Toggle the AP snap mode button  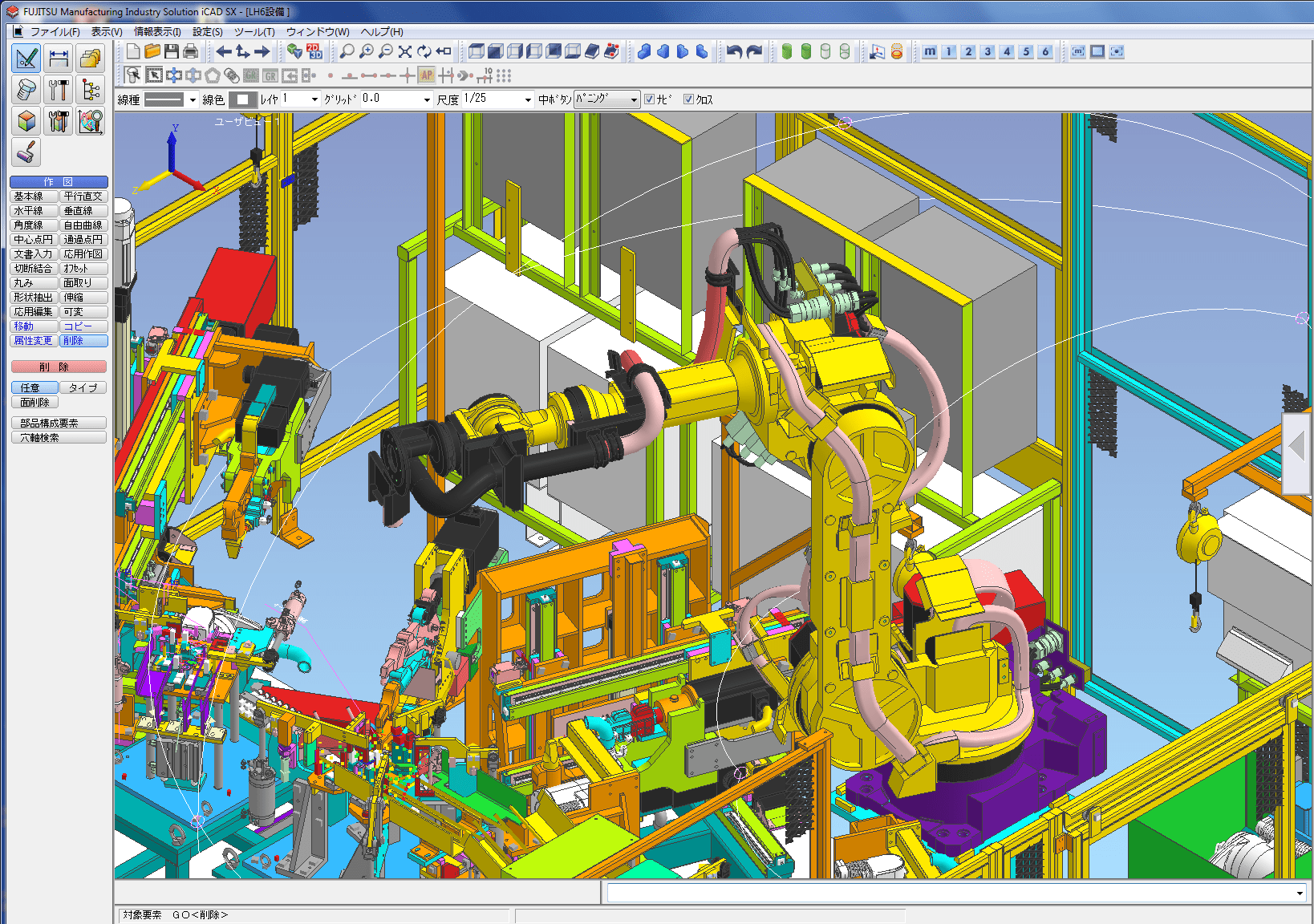tap(427, 75)
